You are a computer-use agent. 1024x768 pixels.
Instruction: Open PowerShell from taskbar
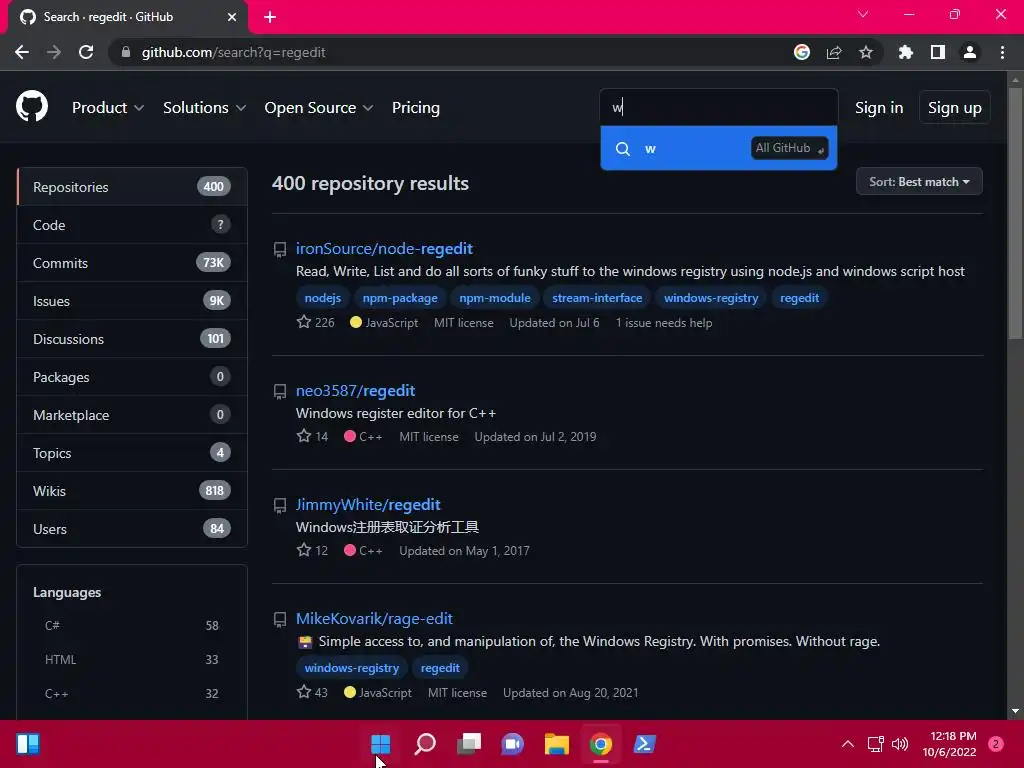click(x=645, y=744)
